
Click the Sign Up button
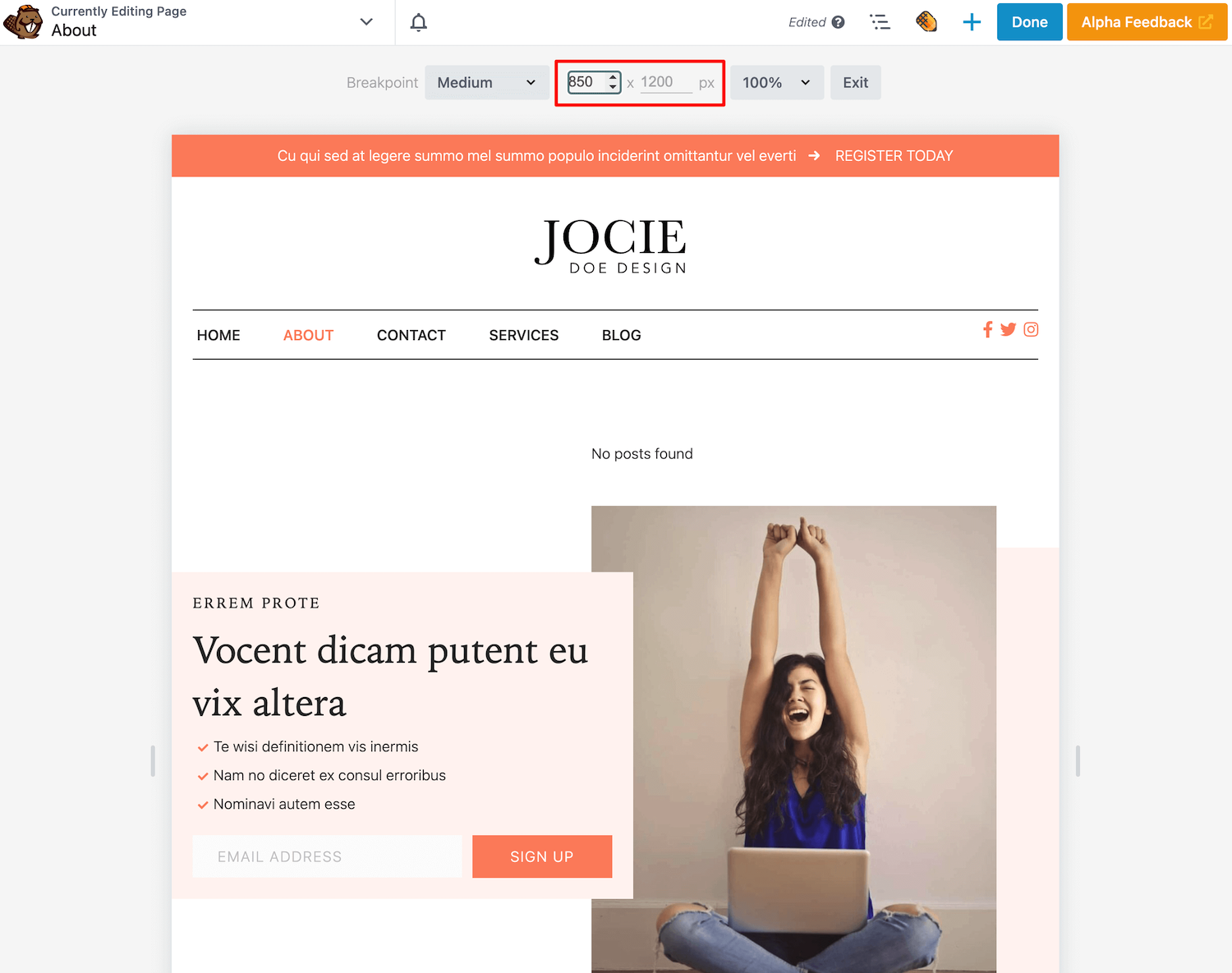coord(542,856)
